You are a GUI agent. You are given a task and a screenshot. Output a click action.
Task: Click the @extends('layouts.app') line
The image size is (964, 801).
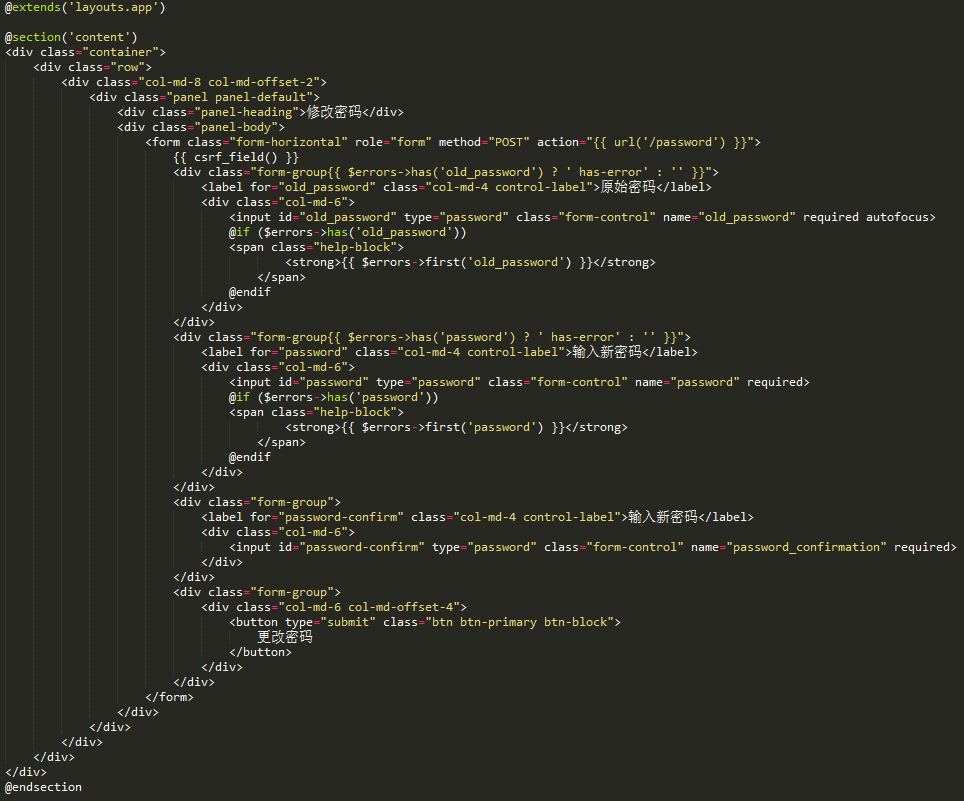[x=85, y=7]
